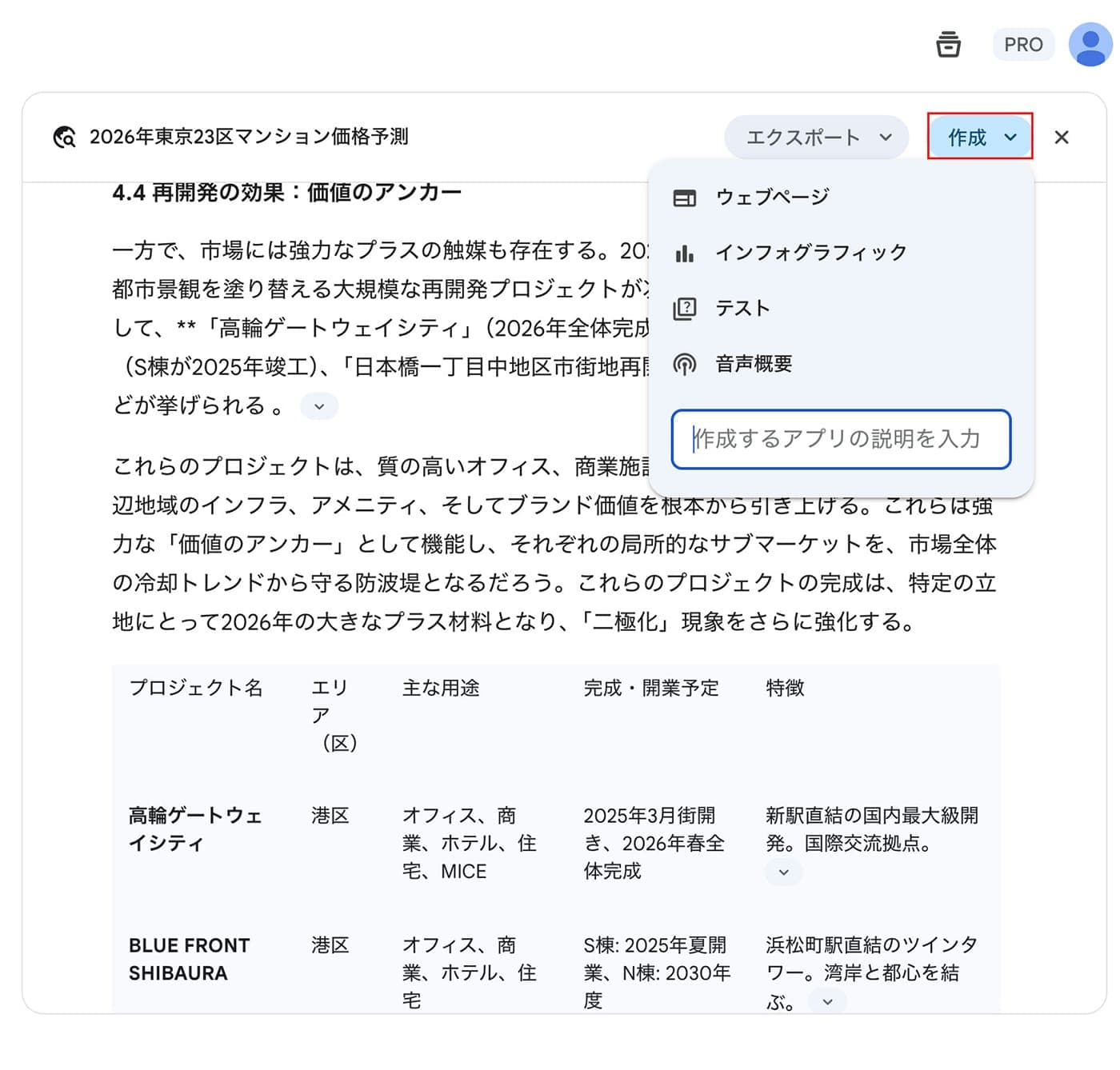Expand citation chevron under 国際交流拠点

pos(784,872)
